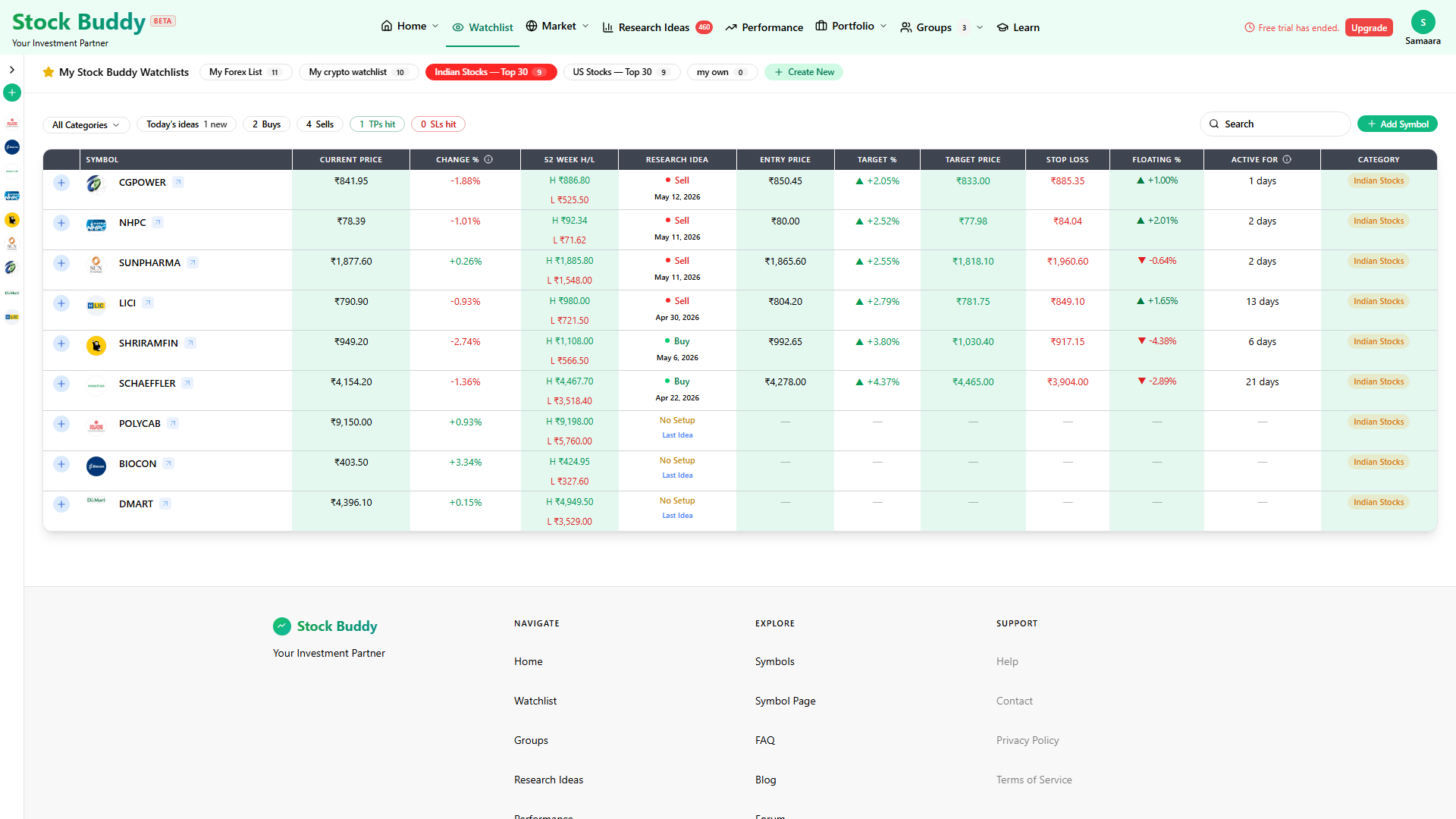Open the Groups dropdown menu
1456x819 pixels.
coord(941,27)
